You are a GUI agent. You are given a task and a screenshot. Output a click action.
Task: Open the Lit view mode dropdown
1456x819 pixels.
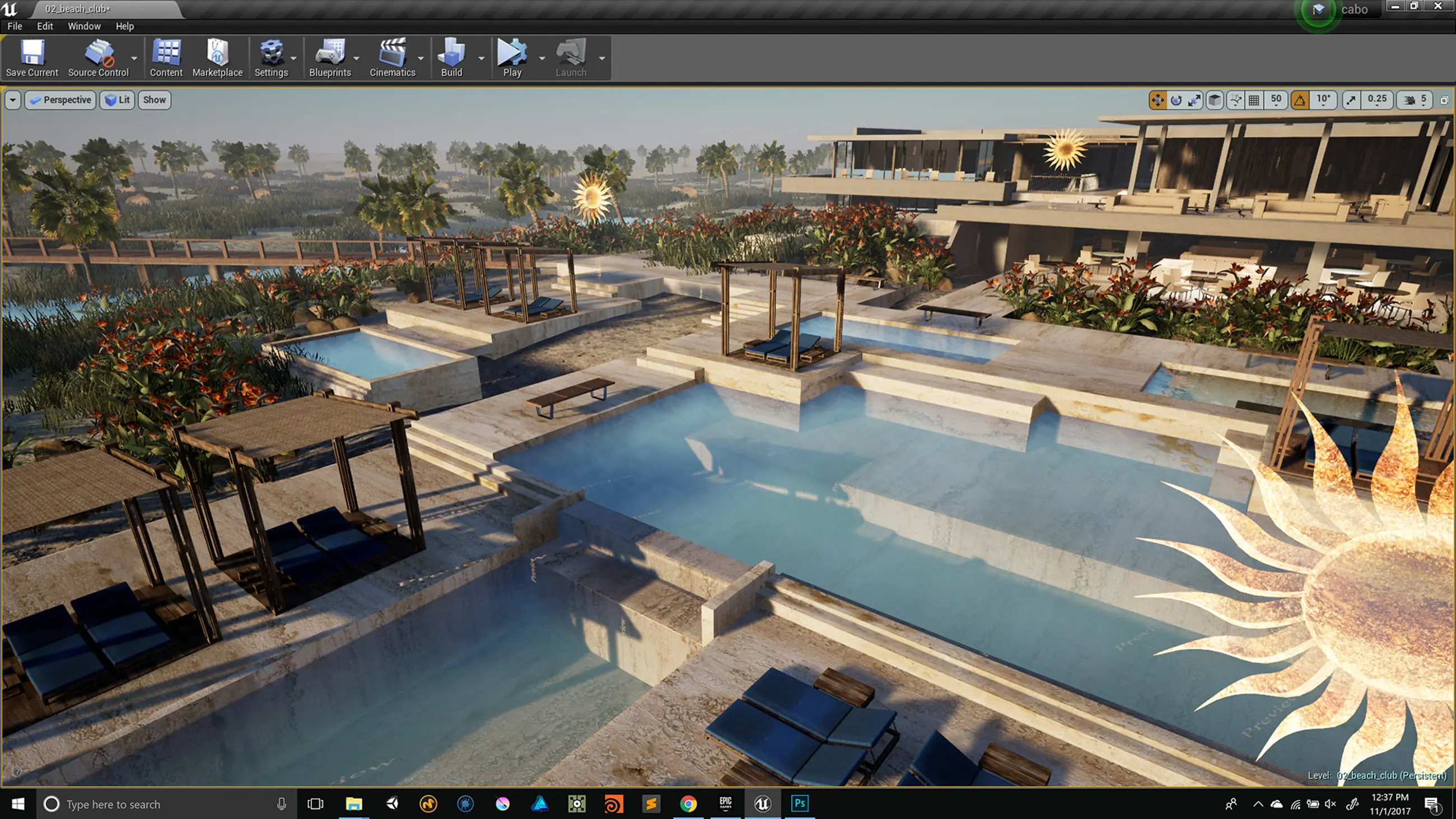click(x=117, y=100)
